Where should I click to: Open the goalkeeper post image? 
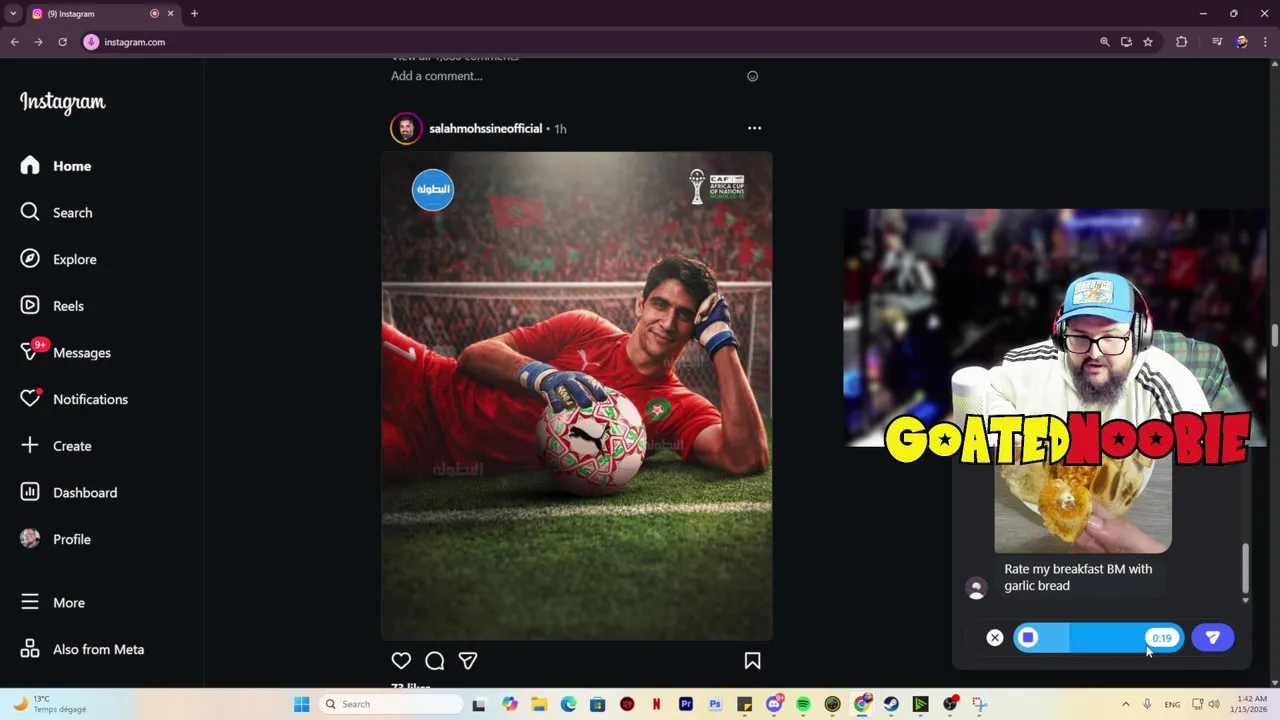point(577,396)
